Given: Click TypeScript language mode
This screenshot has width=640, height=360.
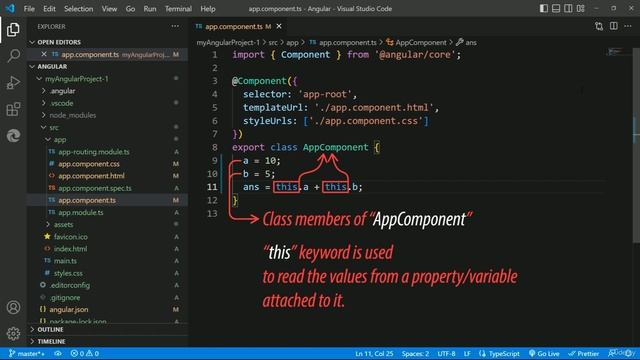Looking at the screenshot, I should 504,353.
